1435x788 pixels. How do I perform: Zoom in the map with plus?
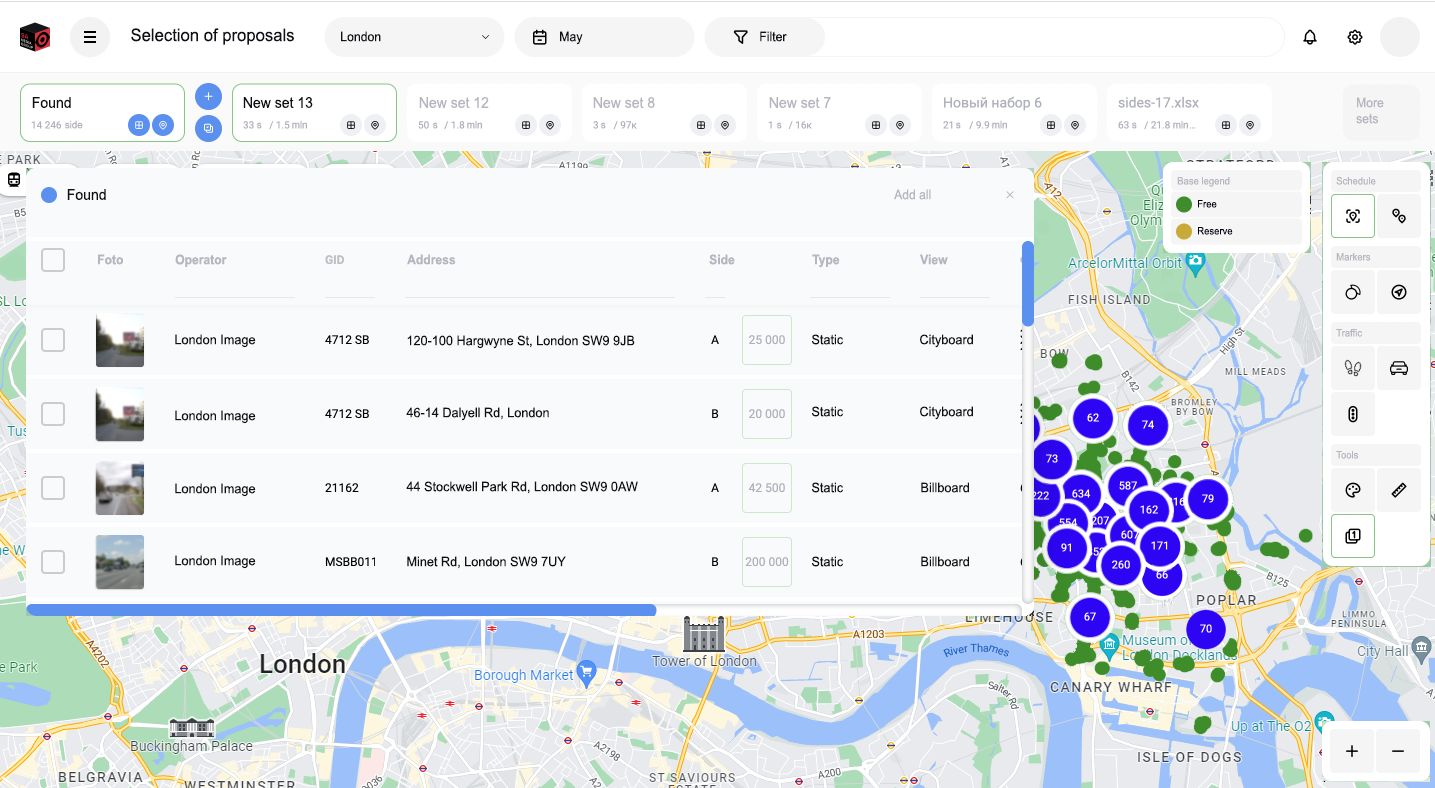(1351, 751)
